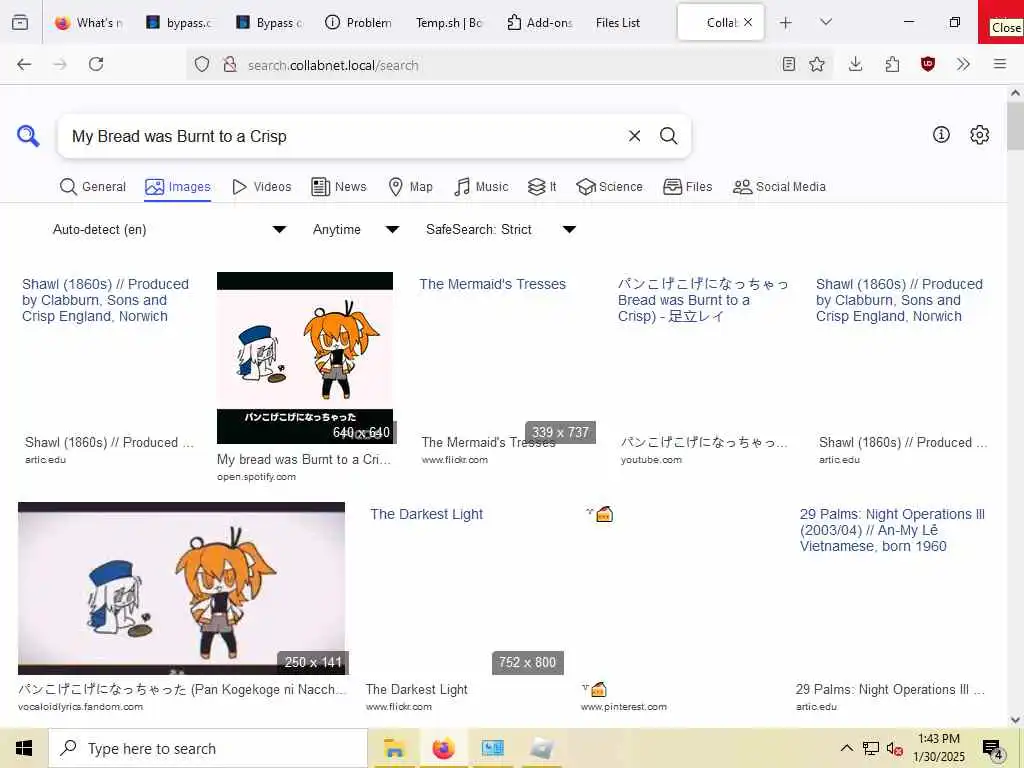Open the 640 x 640 Spotify thumbnail
The image size is (1024, 768).
click(305, 358)
